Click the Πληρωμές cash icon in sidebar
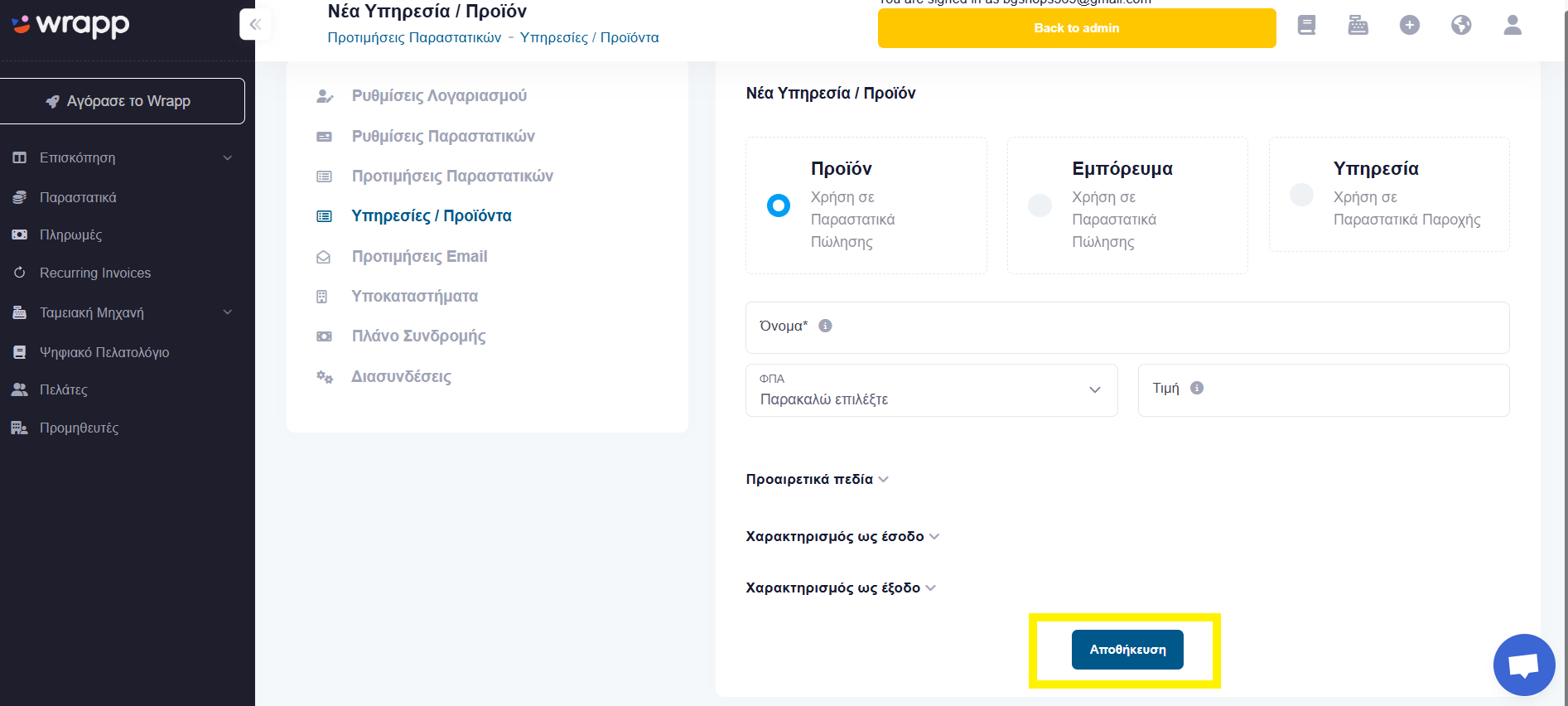 pos(20,235)
